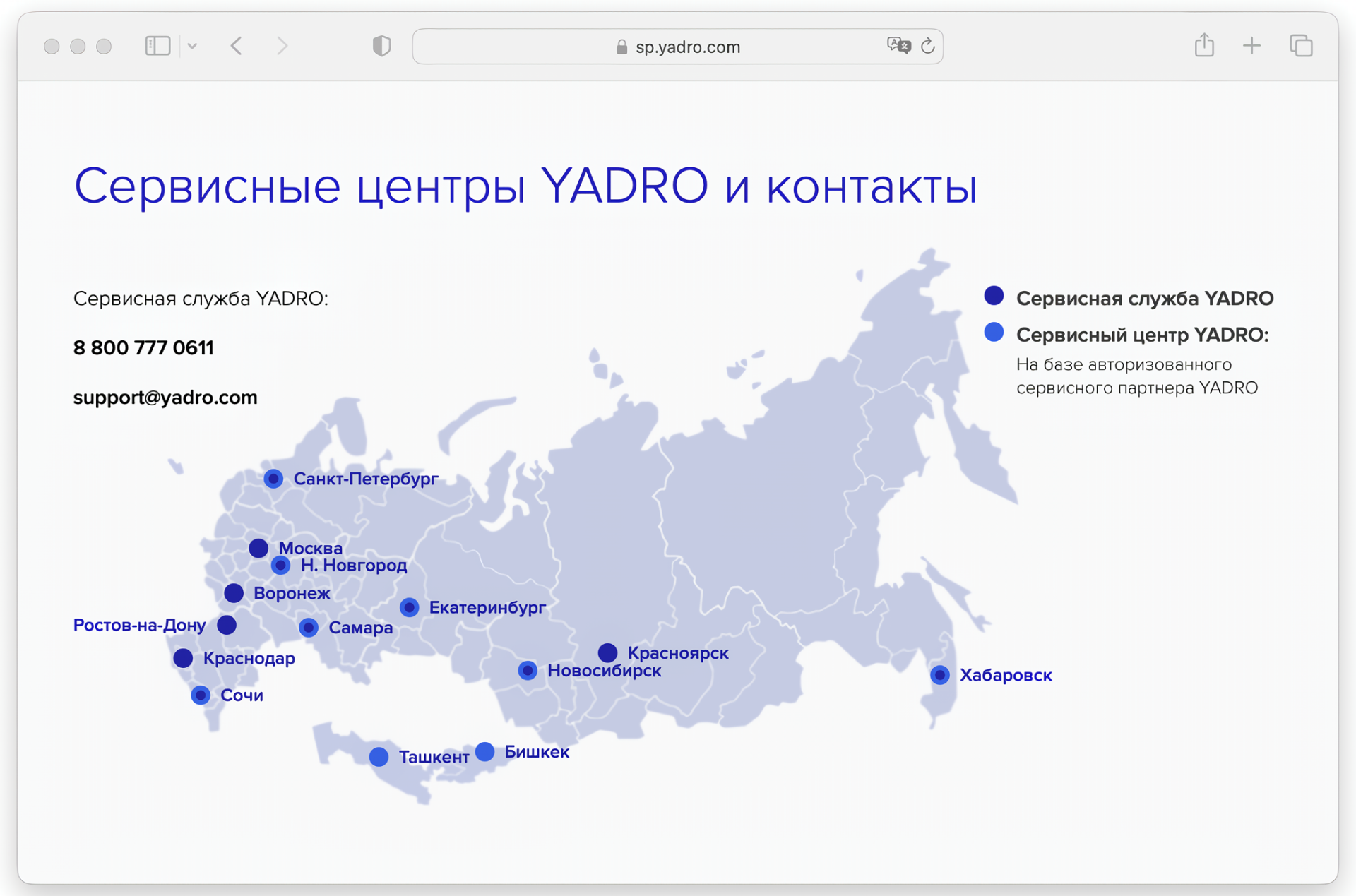The image size is (1356, 896).
Task: Open a new tab with the plus
Action: (x=1251, y=46)
